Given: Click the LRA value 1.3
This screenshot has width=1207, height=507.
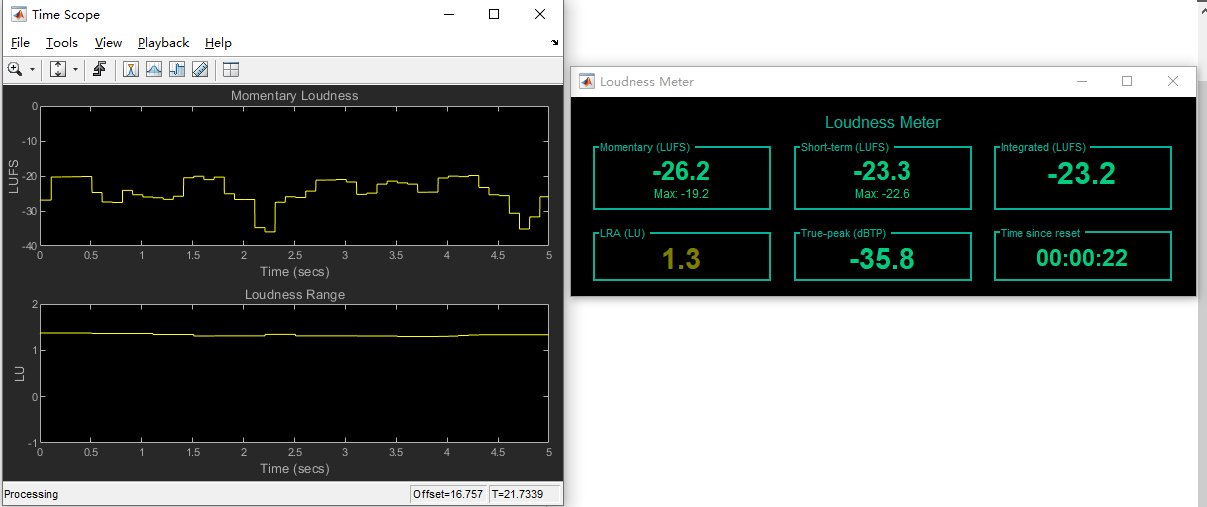Looking at the screenshot, I should coord(681,260).
